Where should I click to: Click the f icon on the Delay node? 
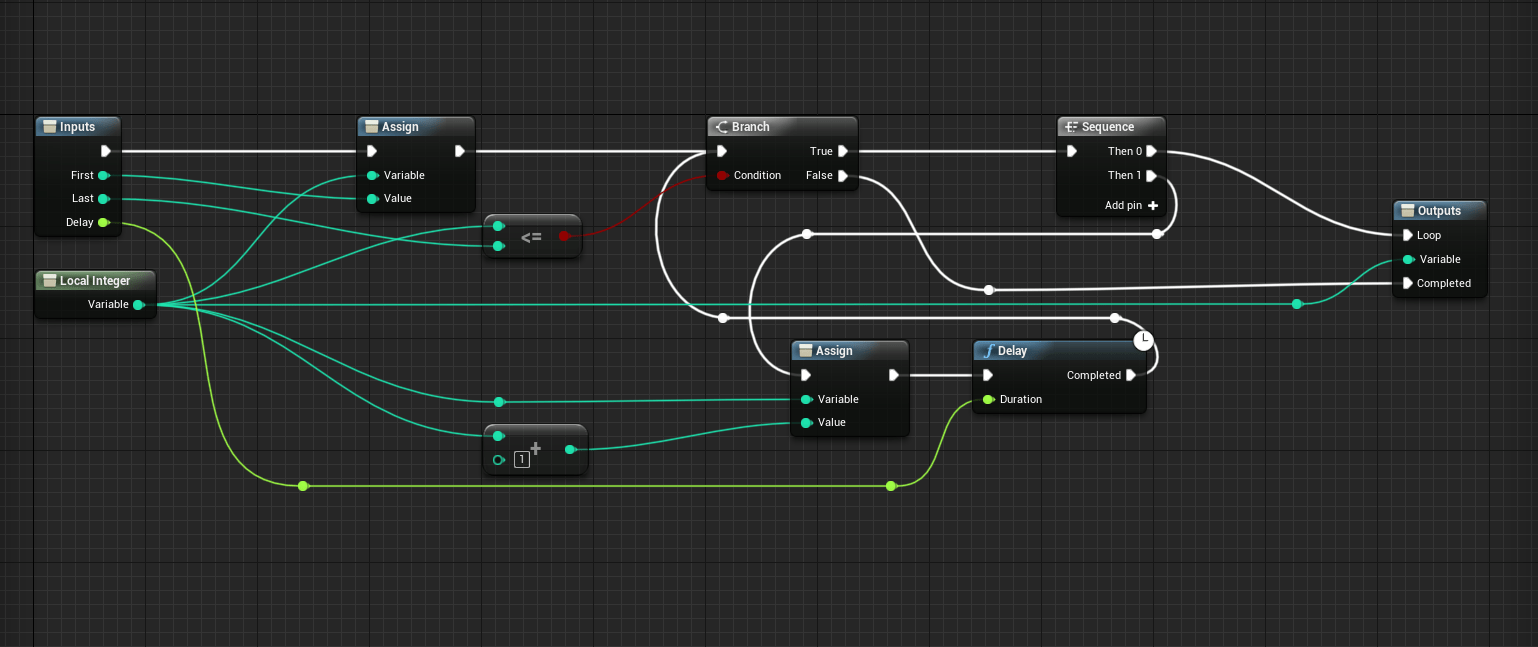tap(988, 350)
